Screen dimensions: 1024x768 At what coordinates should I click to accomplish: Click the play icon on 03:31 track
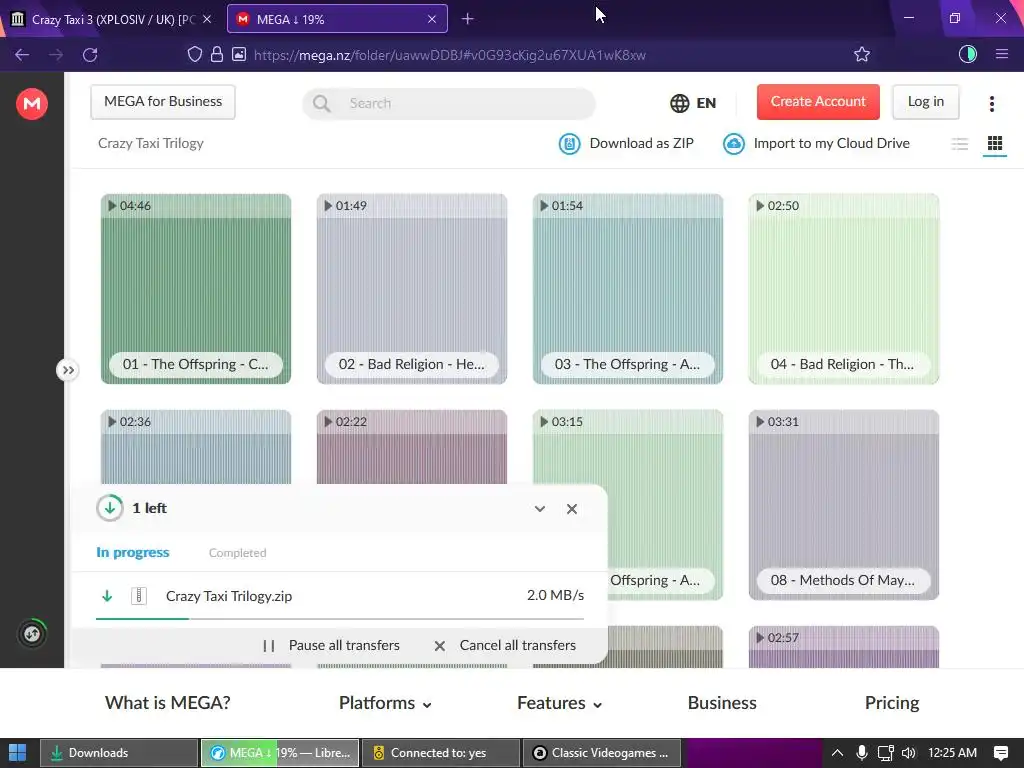coord(760,422)
